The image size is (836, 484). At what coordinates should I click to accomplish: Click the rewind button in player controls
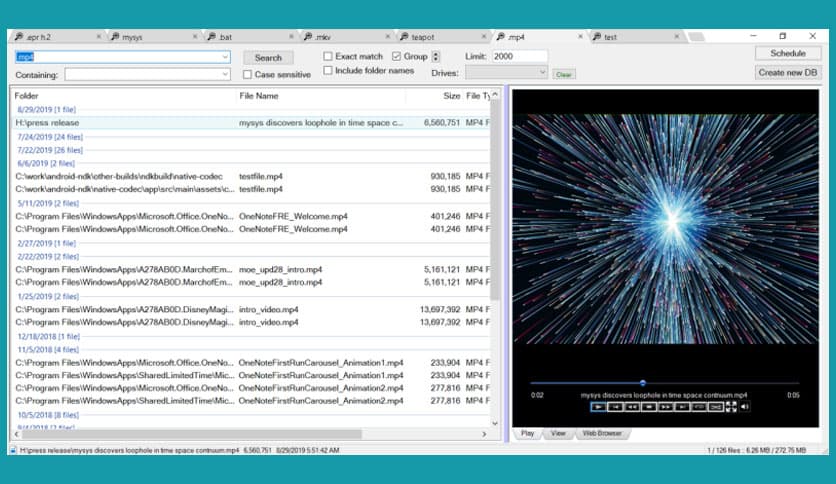point(632,407)
